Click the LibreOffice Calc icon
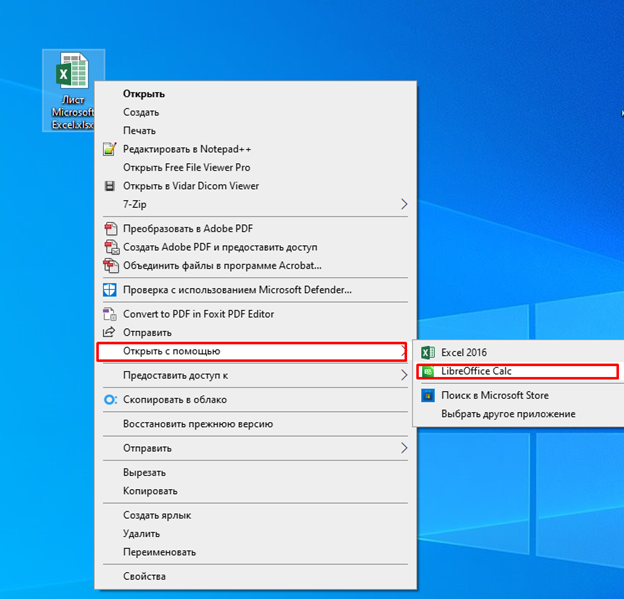Image resolution: width=624 pixels, height=599 pixels. click(x=428, y=371)
